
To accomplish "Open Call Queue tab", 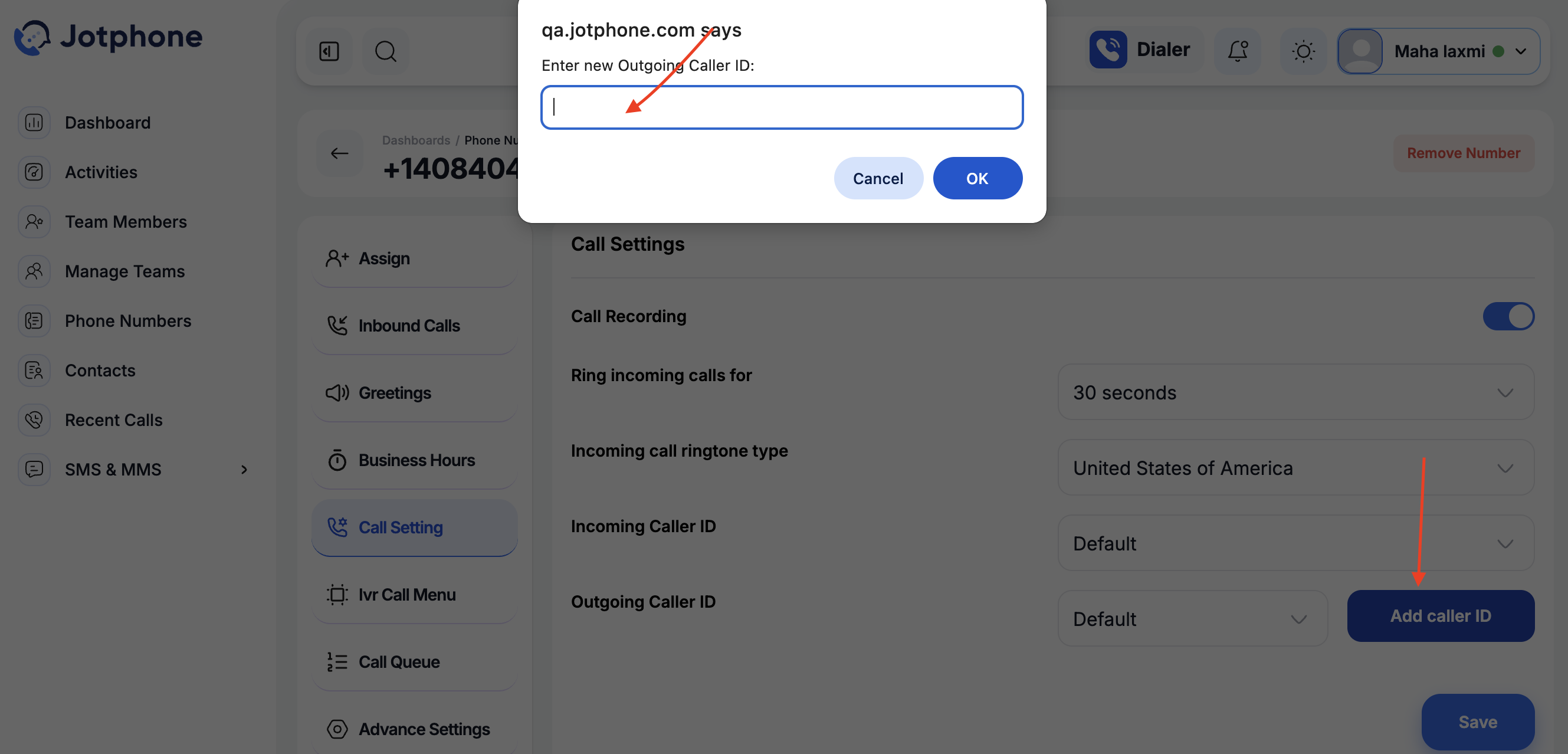I will click(415, 661).
